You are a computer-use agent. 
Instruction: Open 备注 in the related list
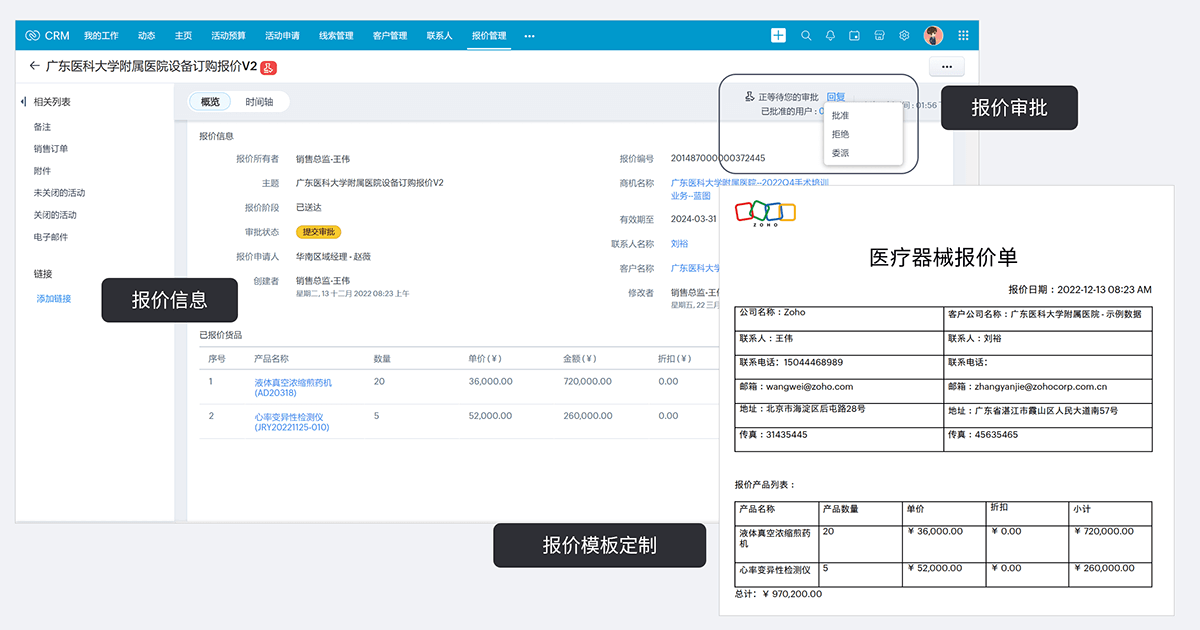[x=42, y=127]
